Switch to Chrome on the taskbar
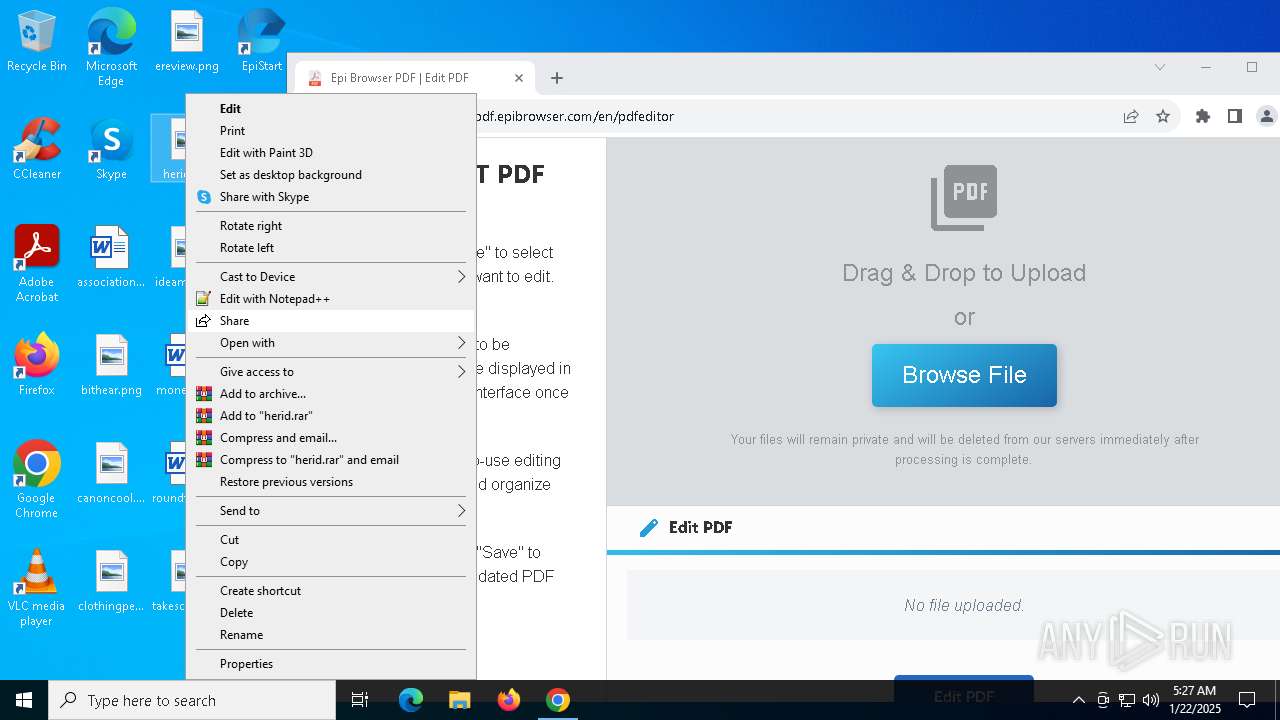The width and height of the screenshot is (1280, 720). tap(558, 700)
